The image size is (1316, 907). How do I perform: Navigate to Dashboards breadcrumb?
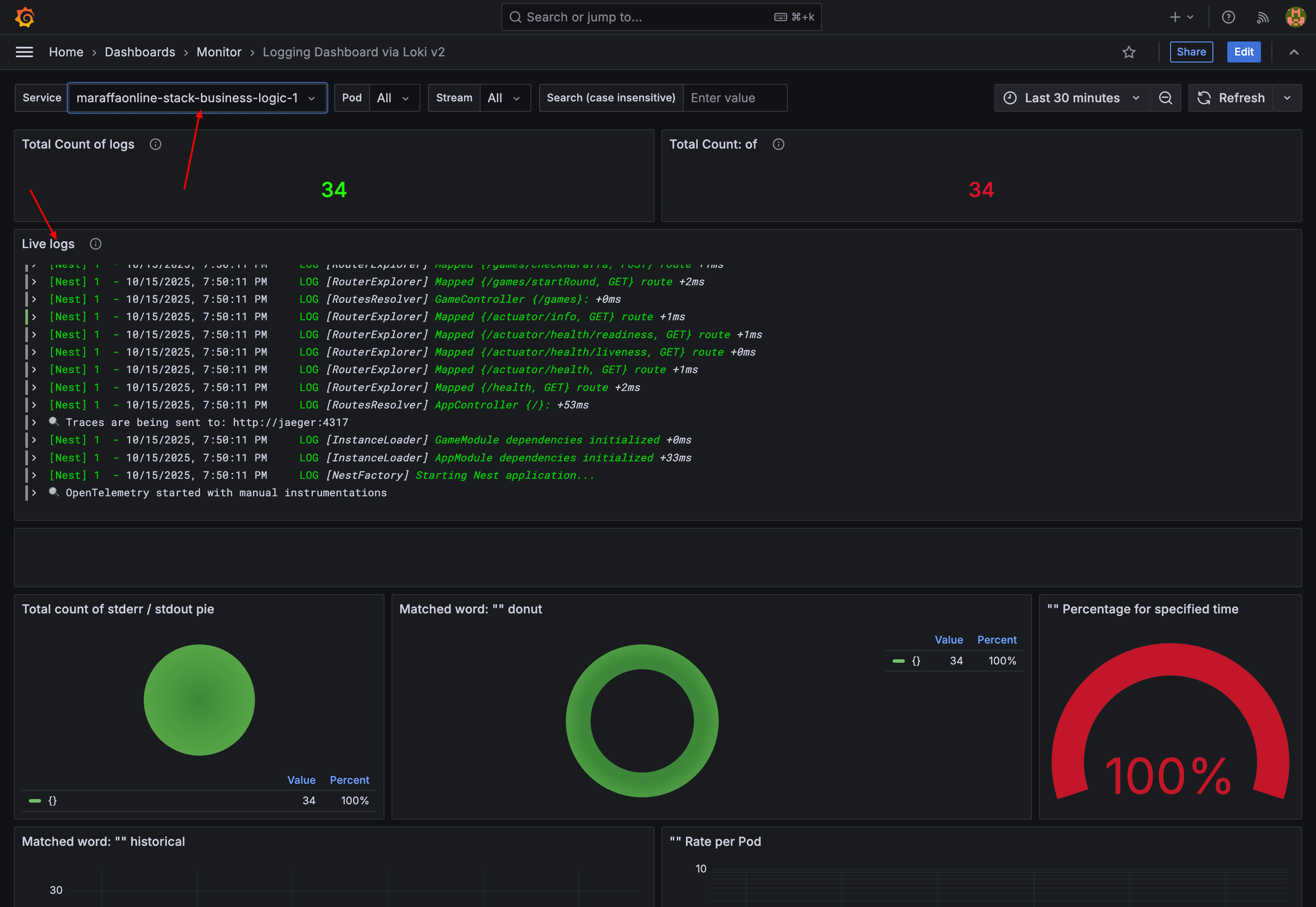(x=140, y=52)
